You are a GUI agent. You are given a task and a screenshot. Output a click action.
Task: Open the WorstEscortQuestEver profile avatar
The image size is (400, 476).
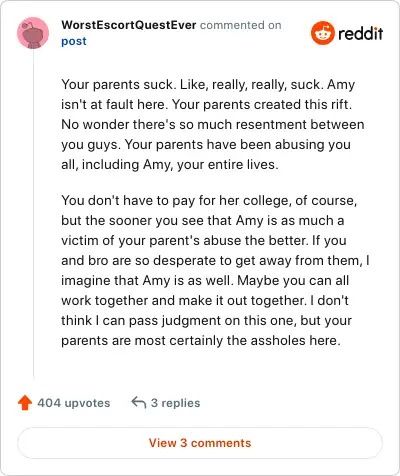tap(33, 33)
